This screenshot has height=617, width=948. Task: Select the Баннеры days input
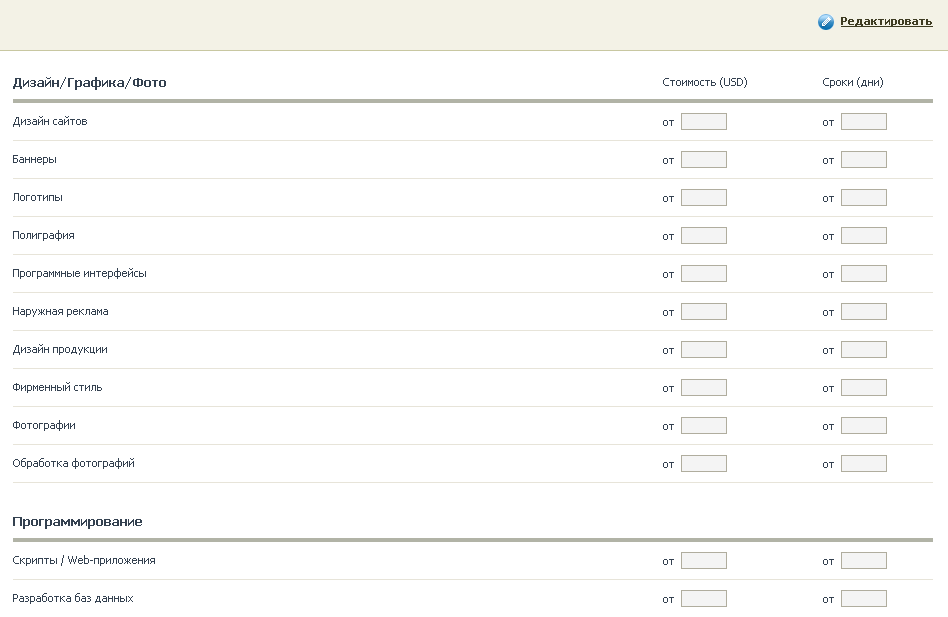[x=864, y=160]
